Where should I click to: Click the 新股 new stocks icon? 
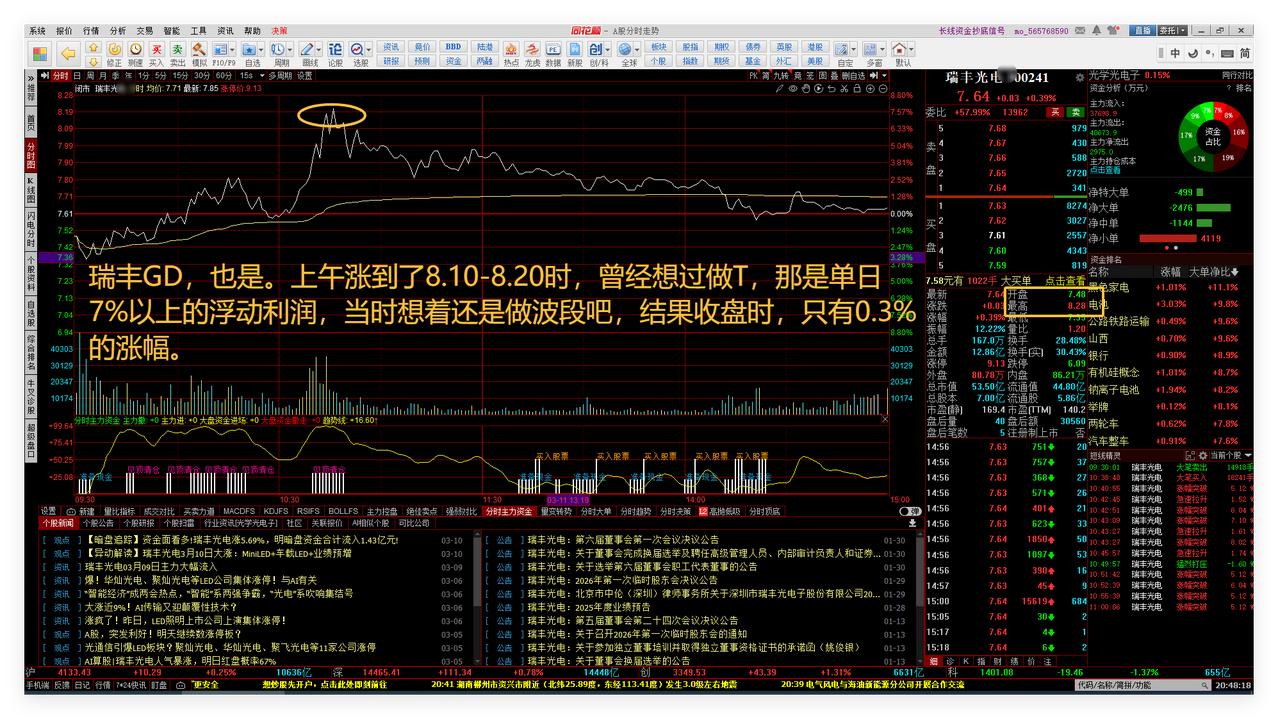click(x=574, y=49)
